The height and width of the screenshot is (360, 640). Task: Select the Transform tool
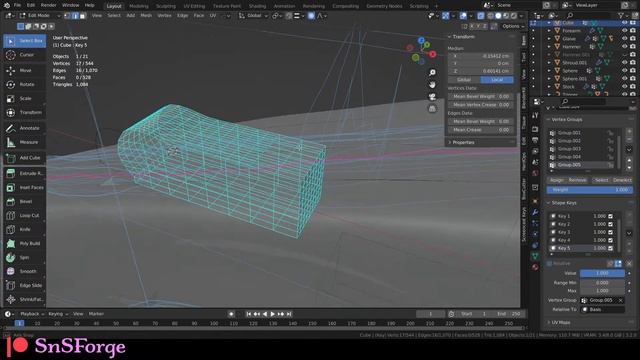pyautogui.click(x=24, y=112)
